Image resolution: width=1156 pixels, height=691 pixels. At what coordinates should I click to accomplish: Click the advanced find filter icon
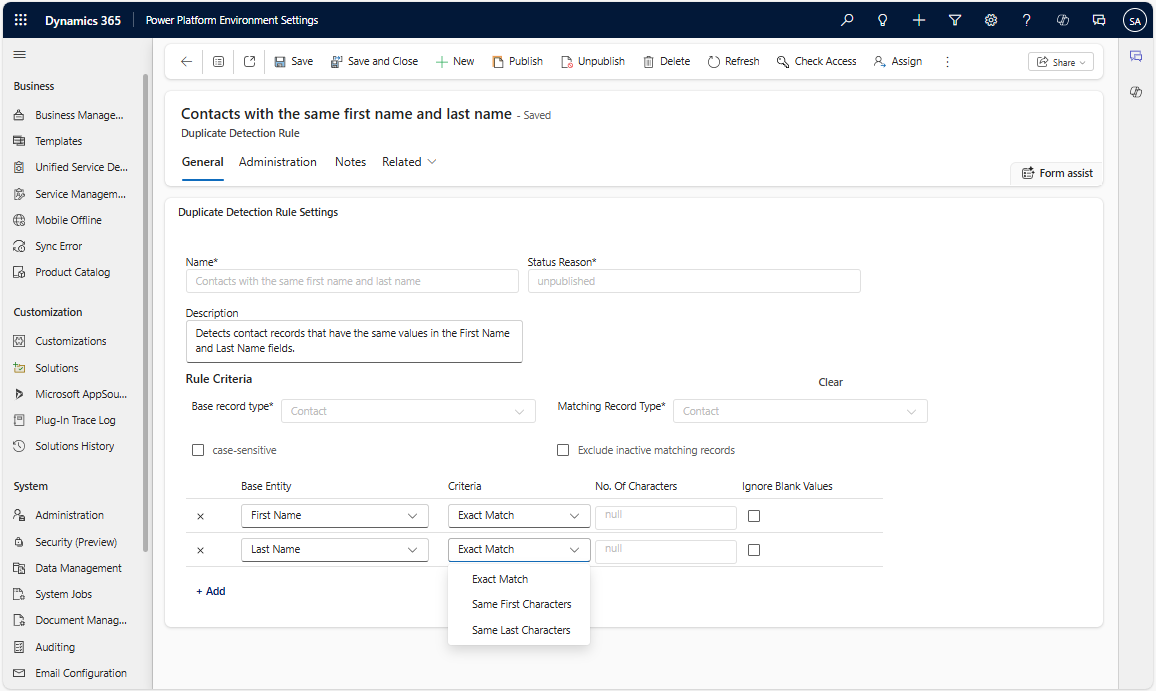pos(955,20)
